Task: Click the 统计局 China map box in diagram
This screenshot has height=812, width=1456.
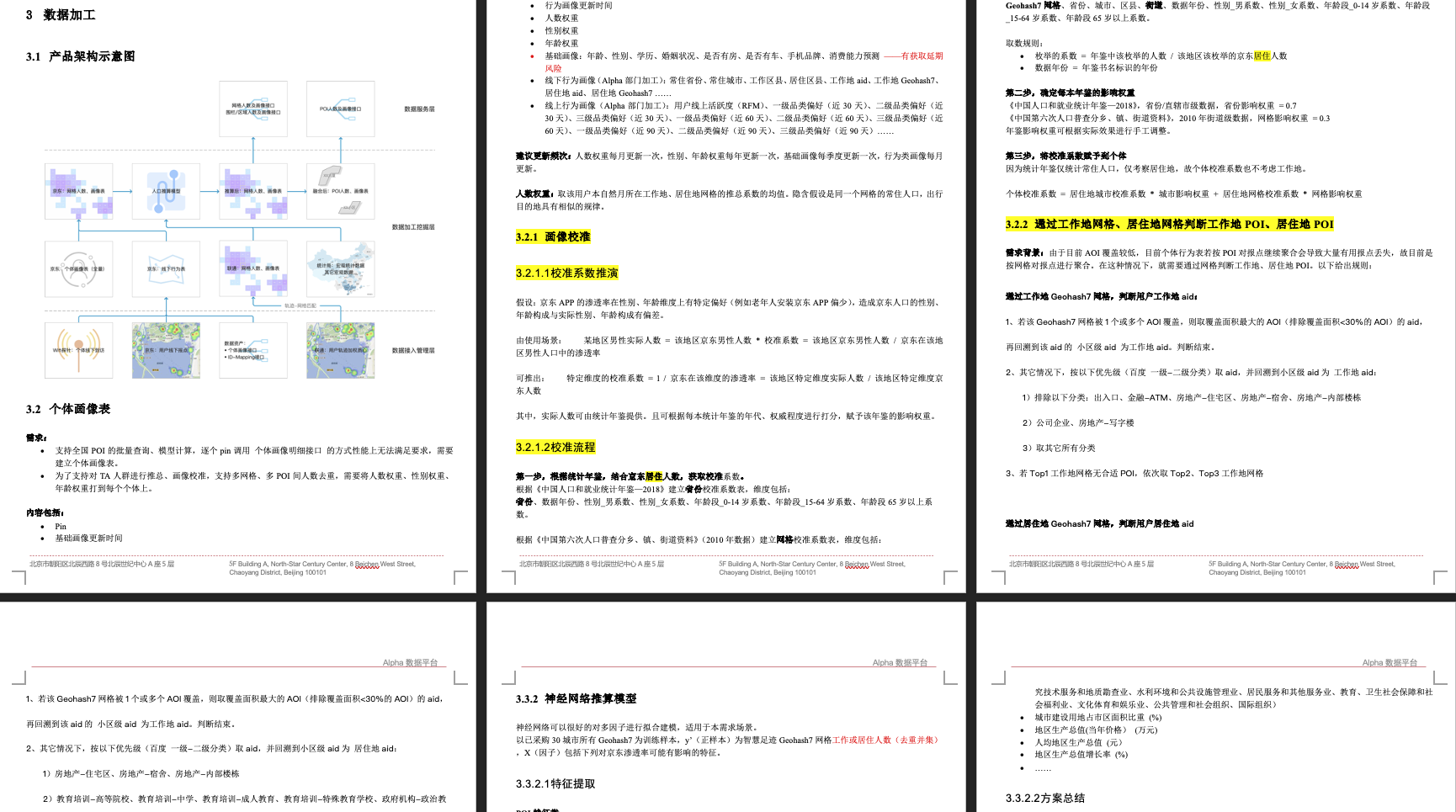Action: (341, 269)
